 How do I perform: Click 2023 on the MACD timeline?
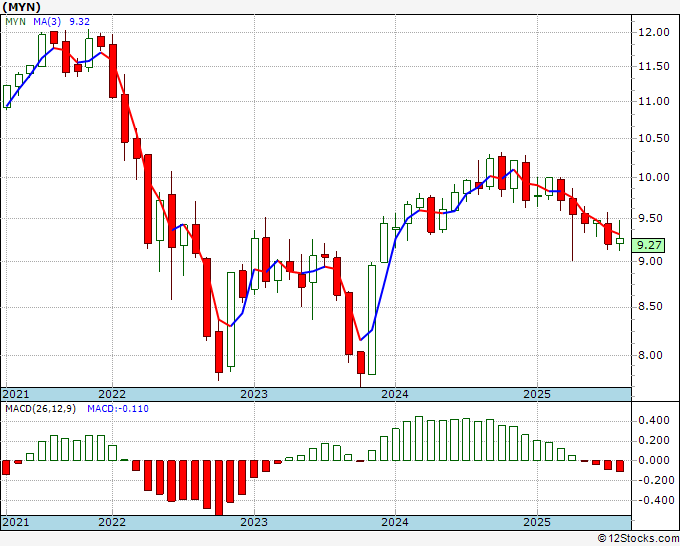pyautogui.click(x=254, y=522)
